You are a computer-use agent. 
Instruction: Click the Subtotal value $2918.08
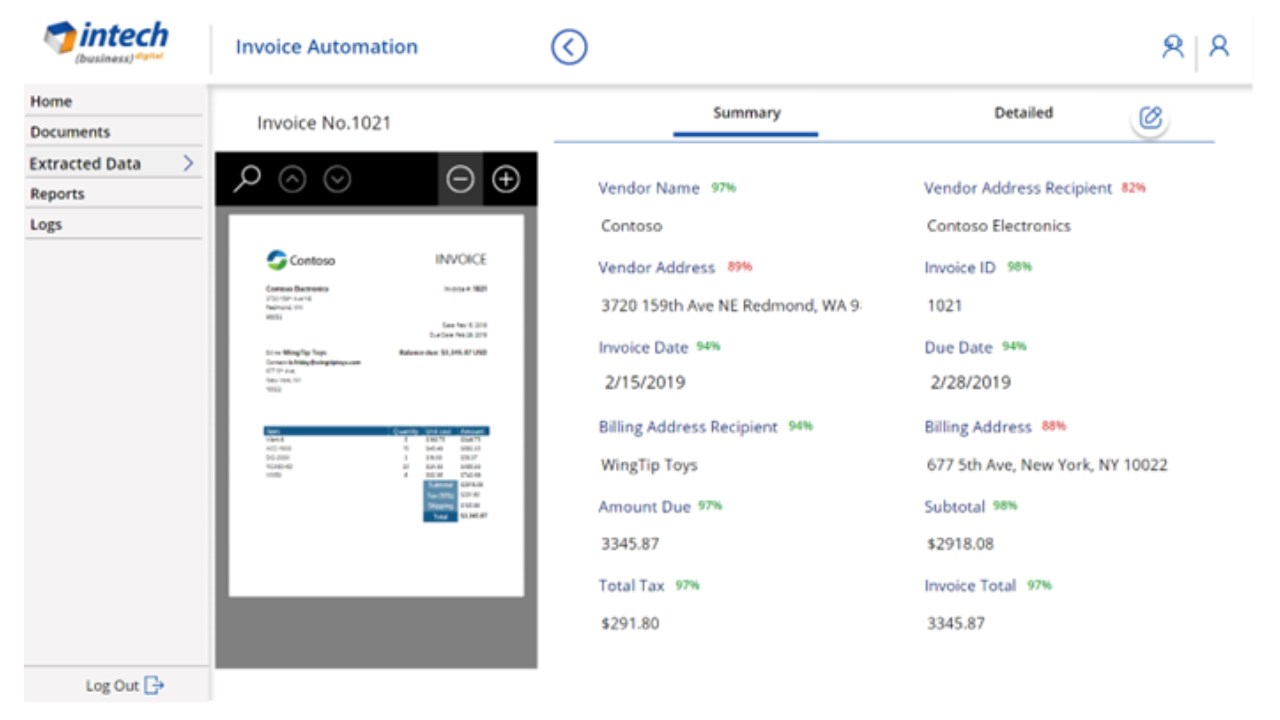pyautogui.click(x=960, y=544)
